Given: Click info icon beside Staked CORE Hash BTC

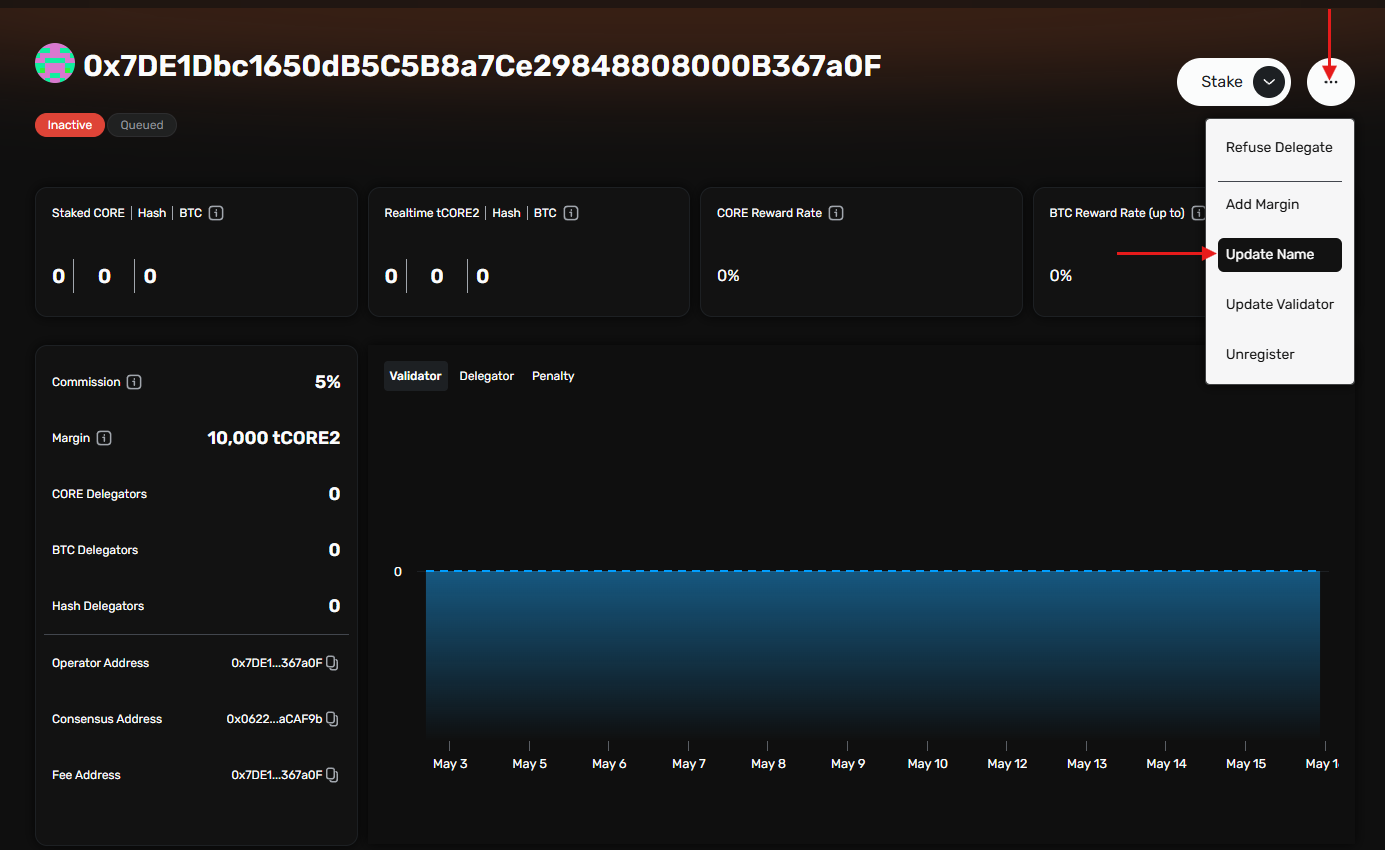Looking at the screenshot, I should (216, 213).
